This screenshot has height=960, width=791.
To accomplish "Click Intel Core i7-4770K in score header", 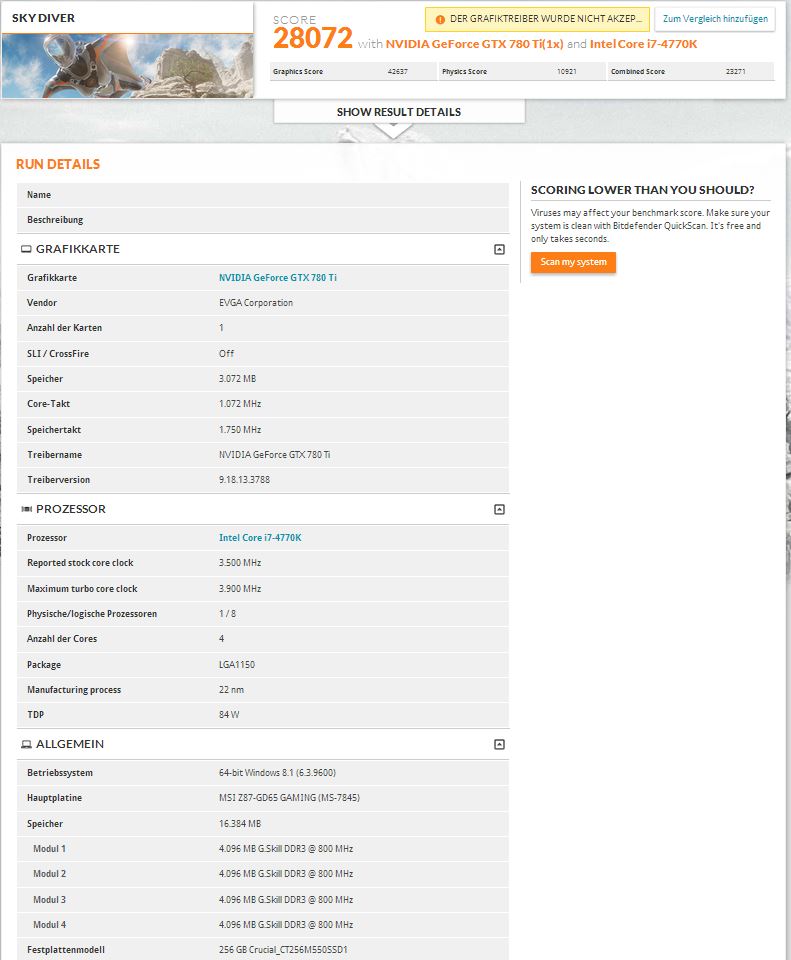I will 643,44.
